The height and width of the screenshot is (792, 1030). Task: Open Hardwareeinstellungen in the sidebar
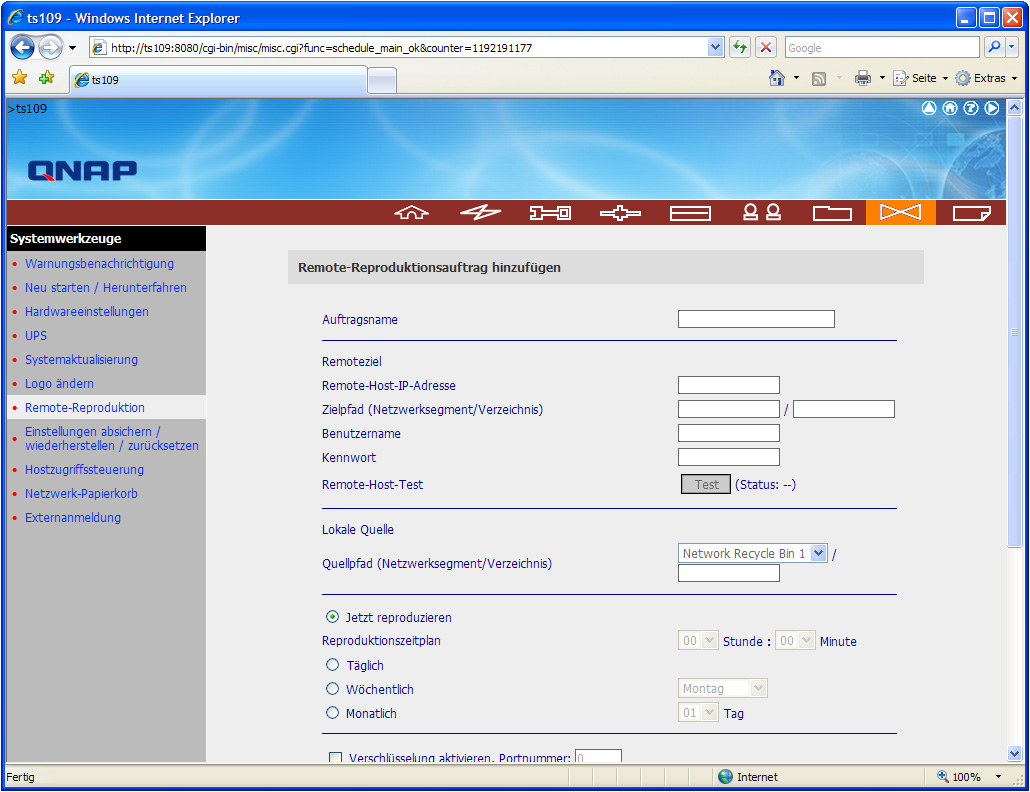click(86, 312)
